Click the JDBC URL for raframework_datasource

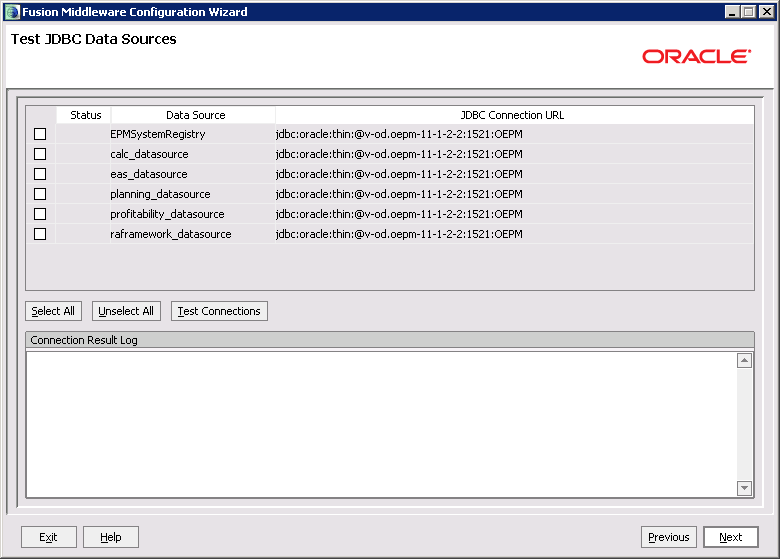(x=399, y=234)
